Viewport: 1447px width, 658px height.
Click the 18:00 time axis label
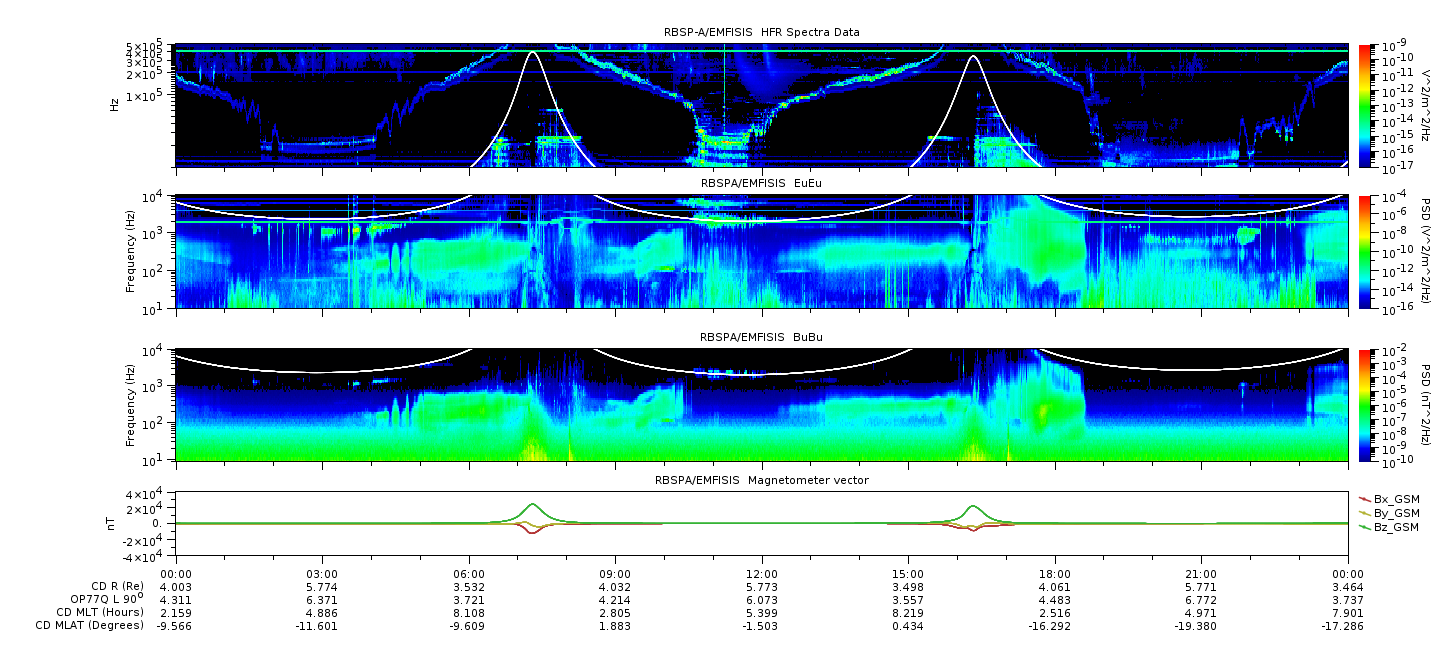click(x=1055, y=573)
